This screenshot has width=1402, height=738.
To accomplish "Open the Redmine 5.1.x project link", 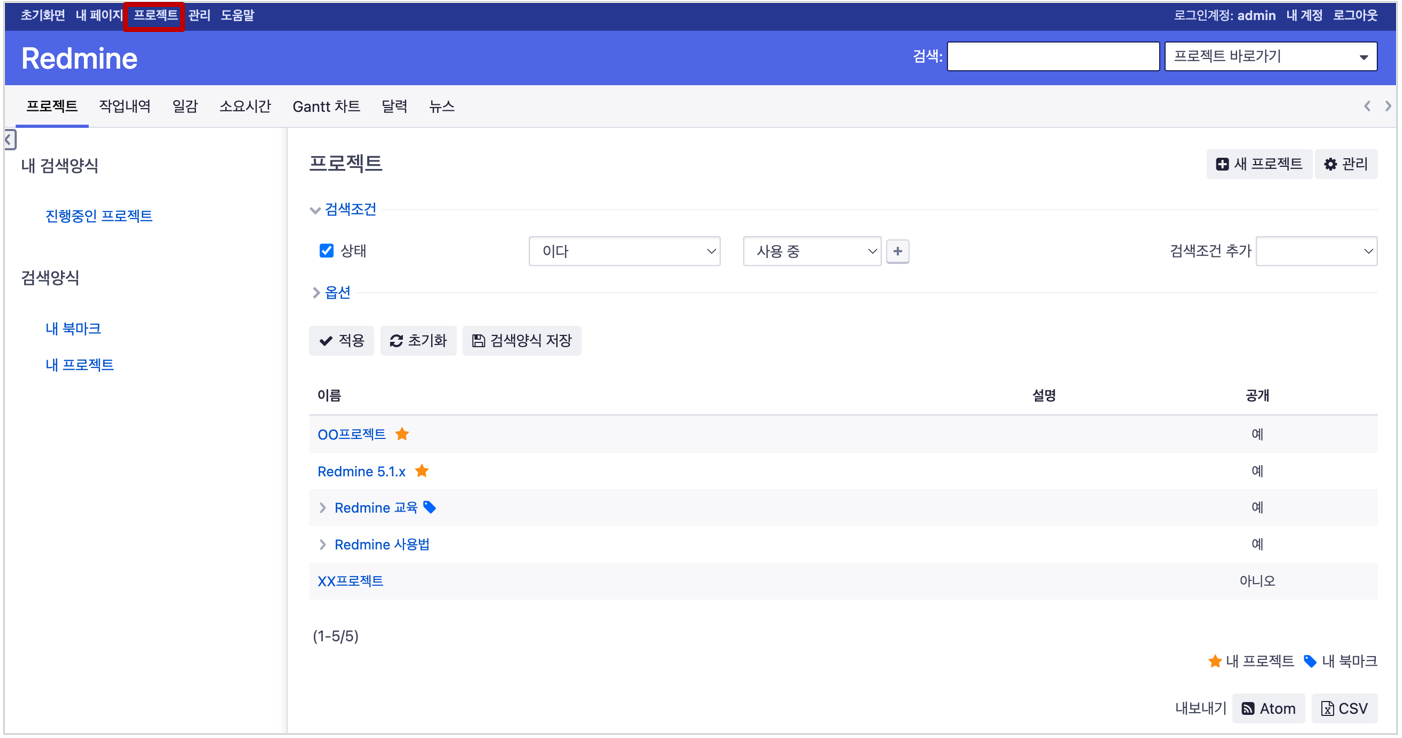I will (x=362, y=471).
